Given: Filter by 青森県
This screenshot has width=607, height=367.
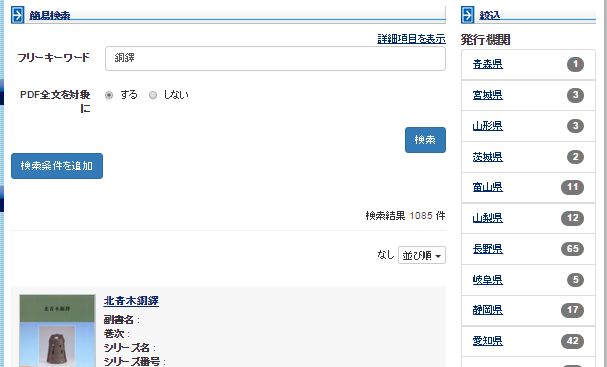Looking at the screenshot, I should pos(487,64).
